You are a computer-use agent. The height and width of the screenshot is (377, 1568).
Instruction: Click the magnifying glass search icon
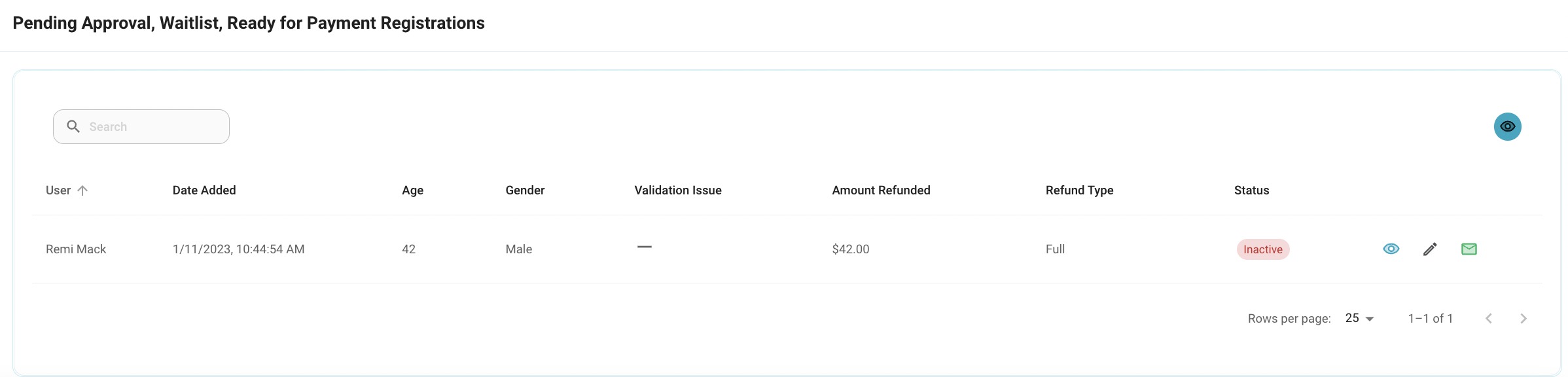[x=73, y=126]
